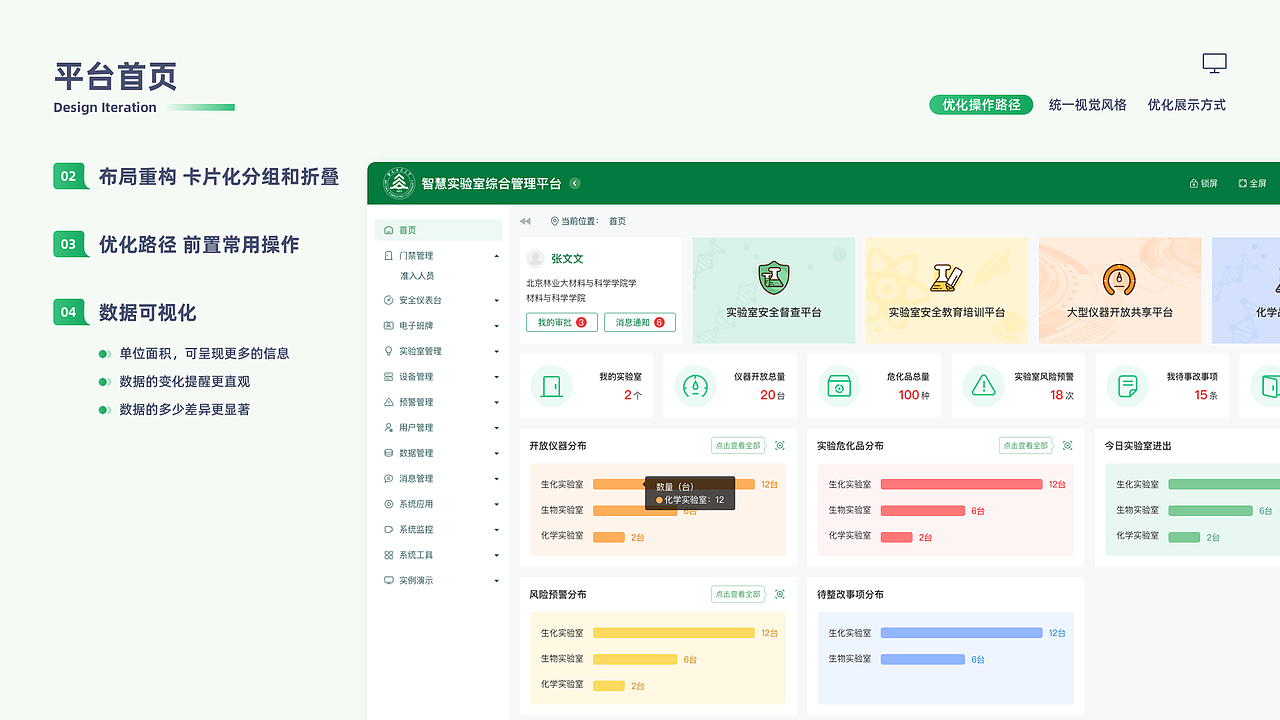
Task: Click the 首页 breadcrumb link
Action: click(617, 221)
